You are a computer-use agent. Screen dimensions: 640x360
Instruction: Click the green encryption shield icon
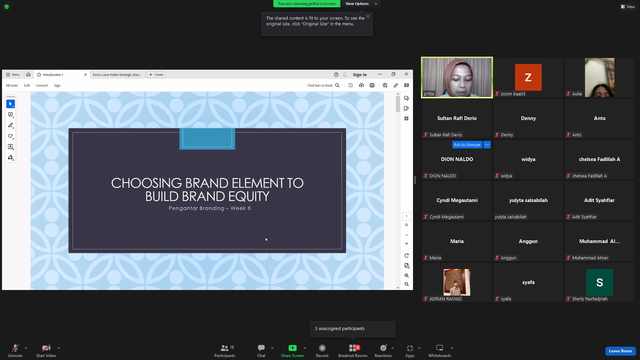(7, 7)
